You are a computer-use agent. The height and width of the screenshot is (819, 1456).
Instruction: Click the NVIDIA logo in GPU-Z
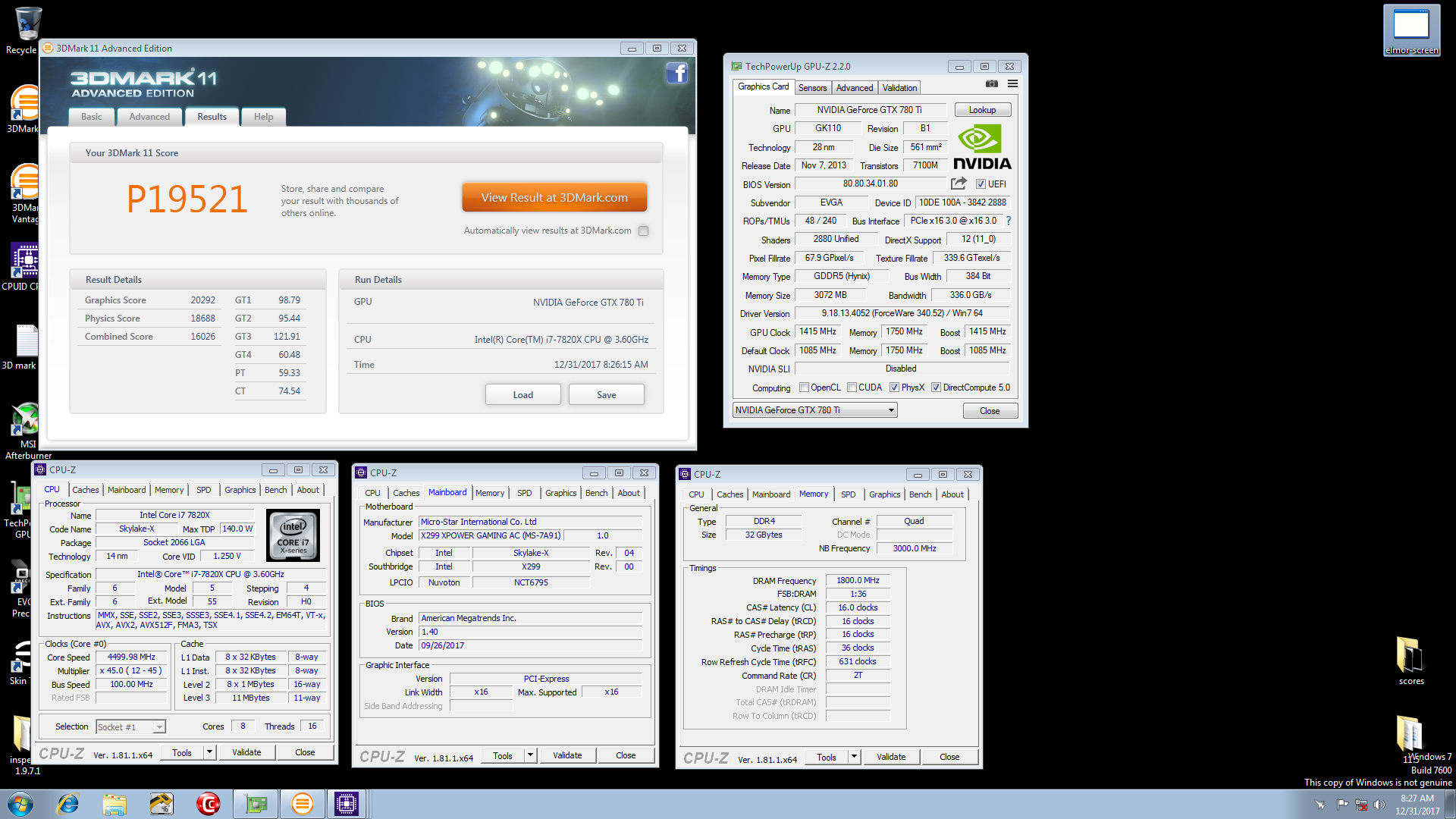(981, 148)
